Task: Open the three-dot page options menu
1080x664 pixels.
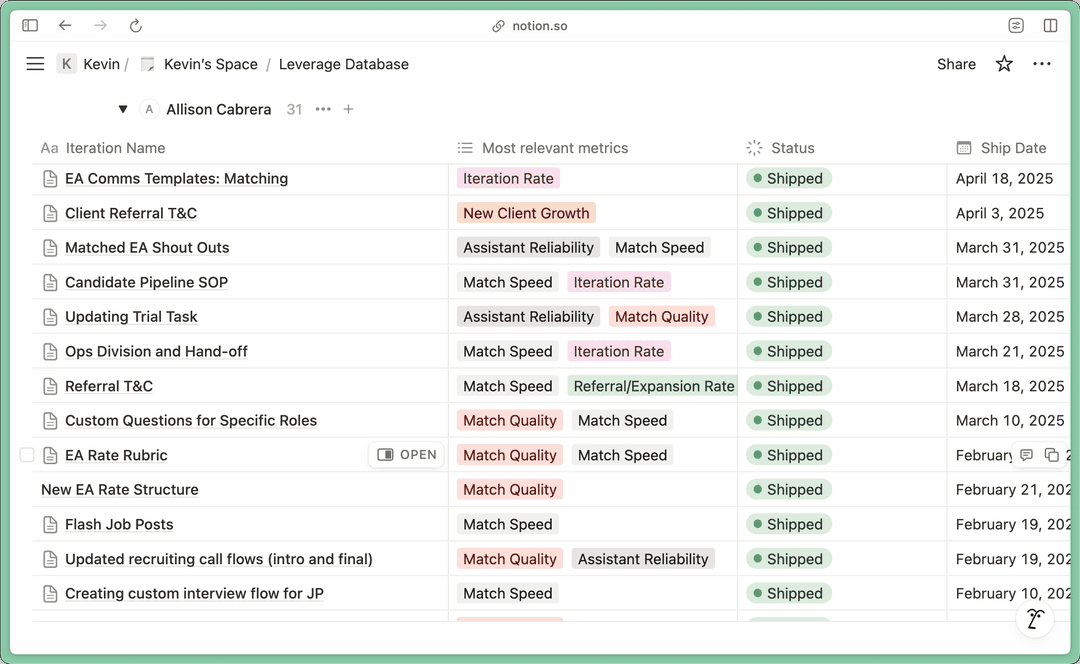Action: 1042,64
